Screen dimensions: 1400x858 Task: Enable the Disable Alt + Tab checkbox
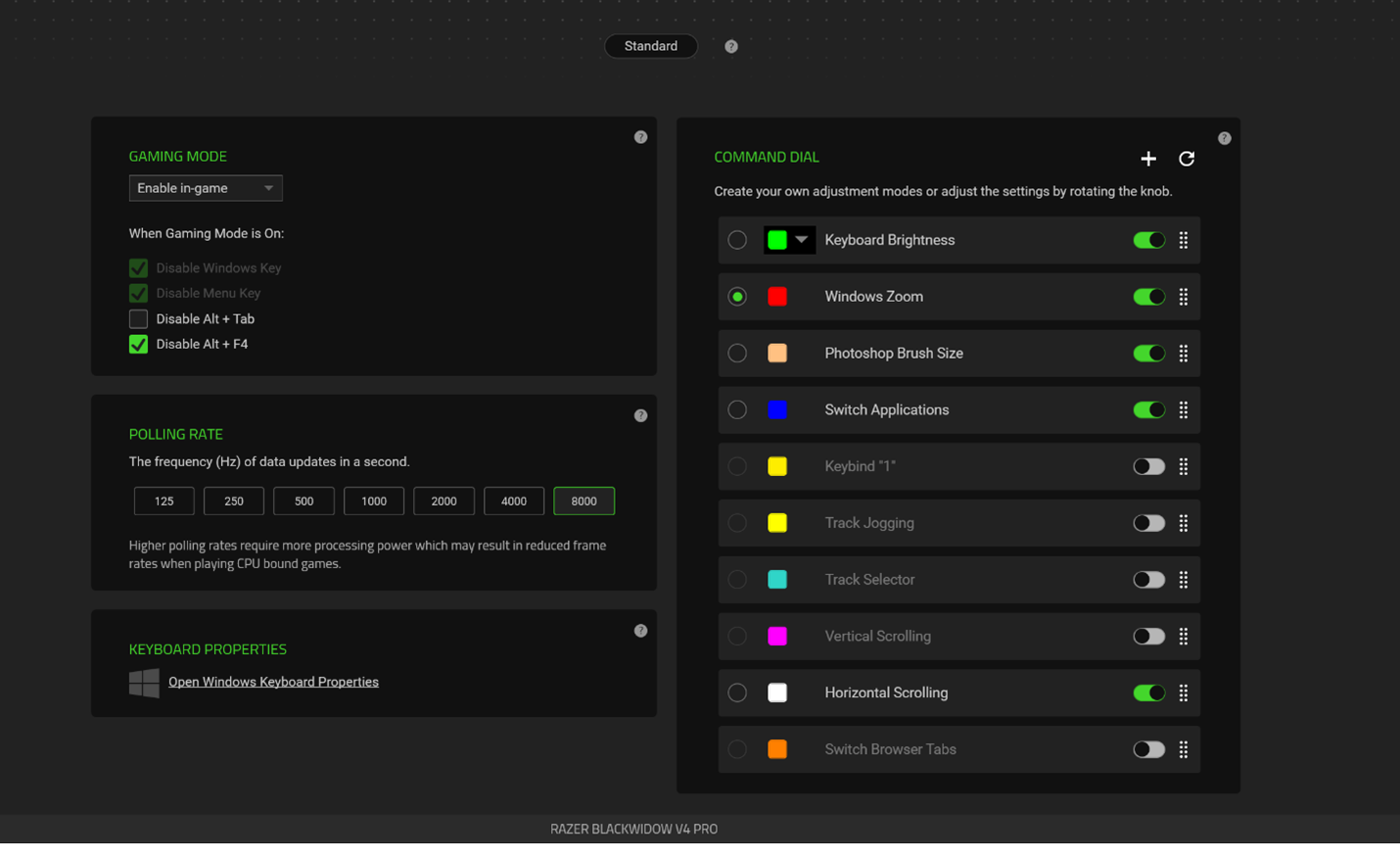click(139, 319)
